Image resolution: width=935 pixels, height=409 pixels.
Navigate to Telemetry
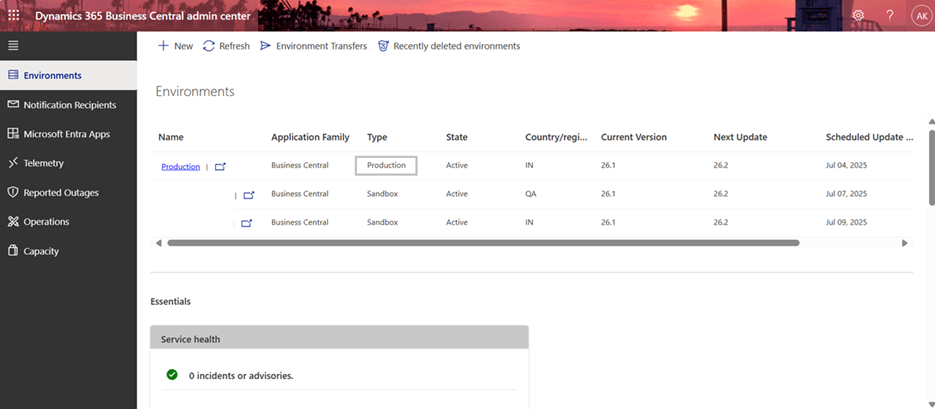(x=44, y=163)
